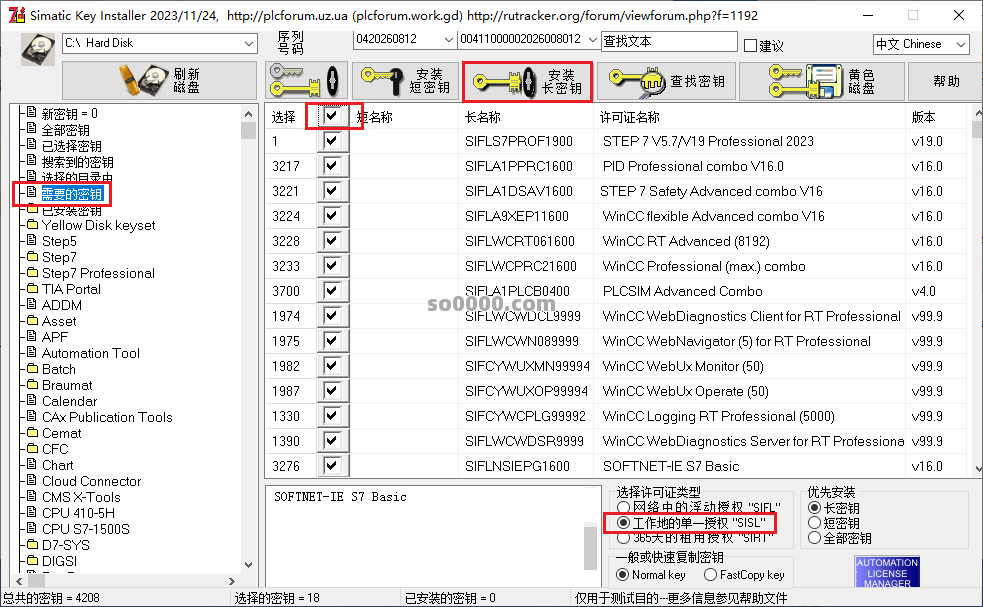Uncheck the checkbox for row 3221
Screen dimensions: 983x607
(332, 191)
